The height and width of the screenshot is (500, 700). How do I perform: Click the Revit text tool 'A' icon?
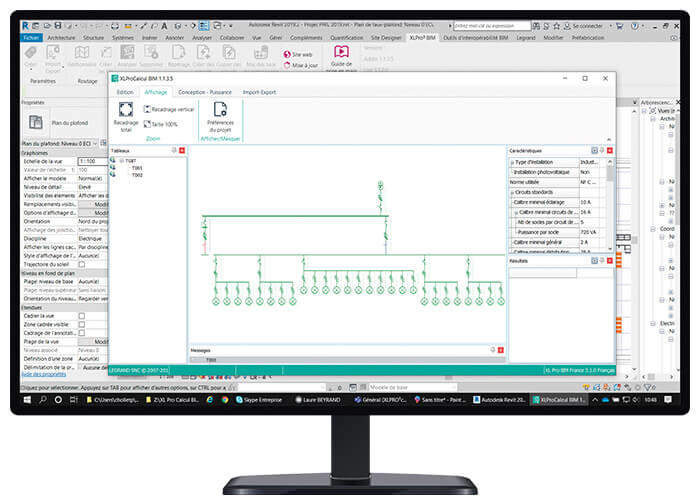click(164, 26)
